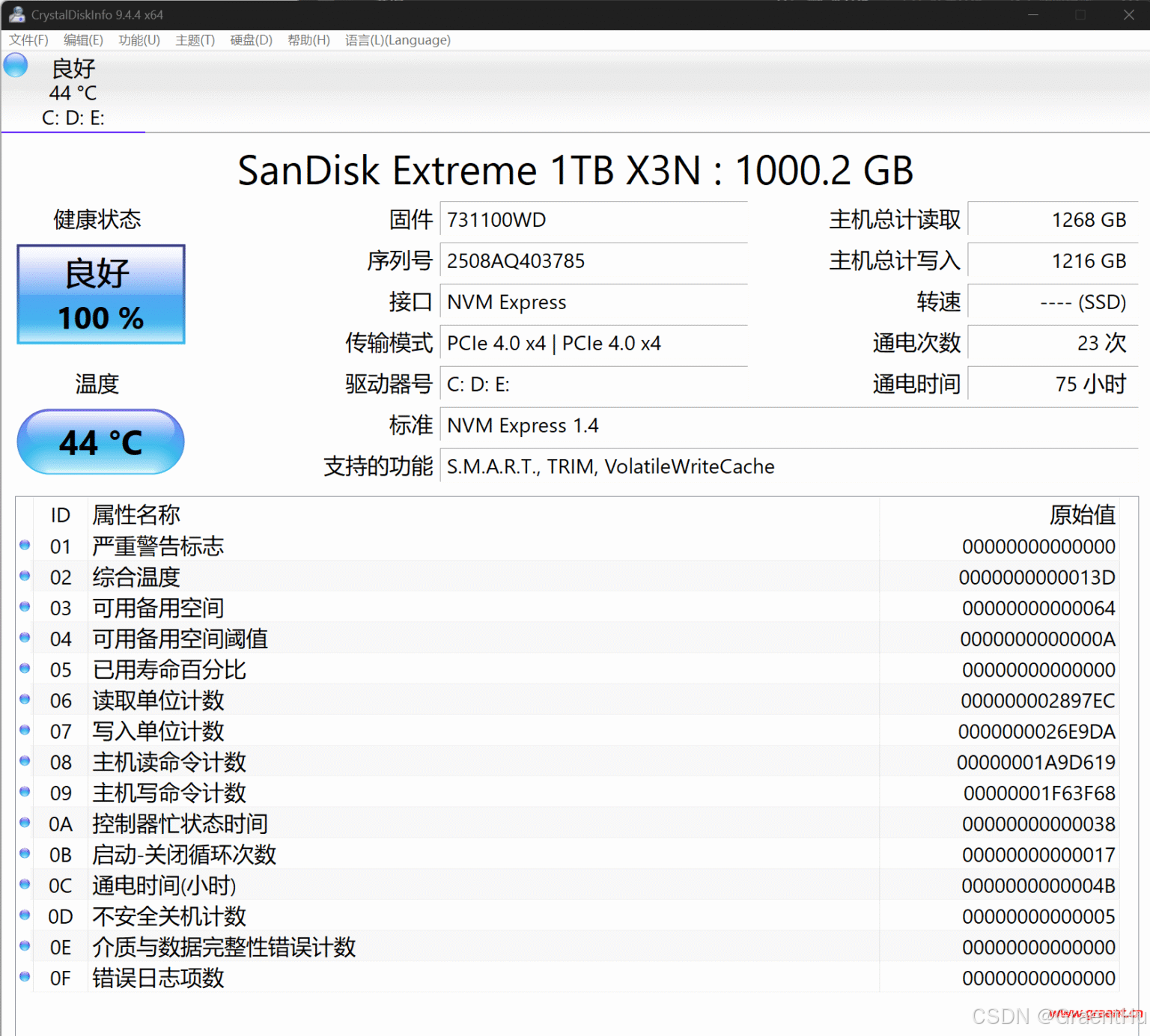Open the 编辑(E) menu

click(83, 40)
